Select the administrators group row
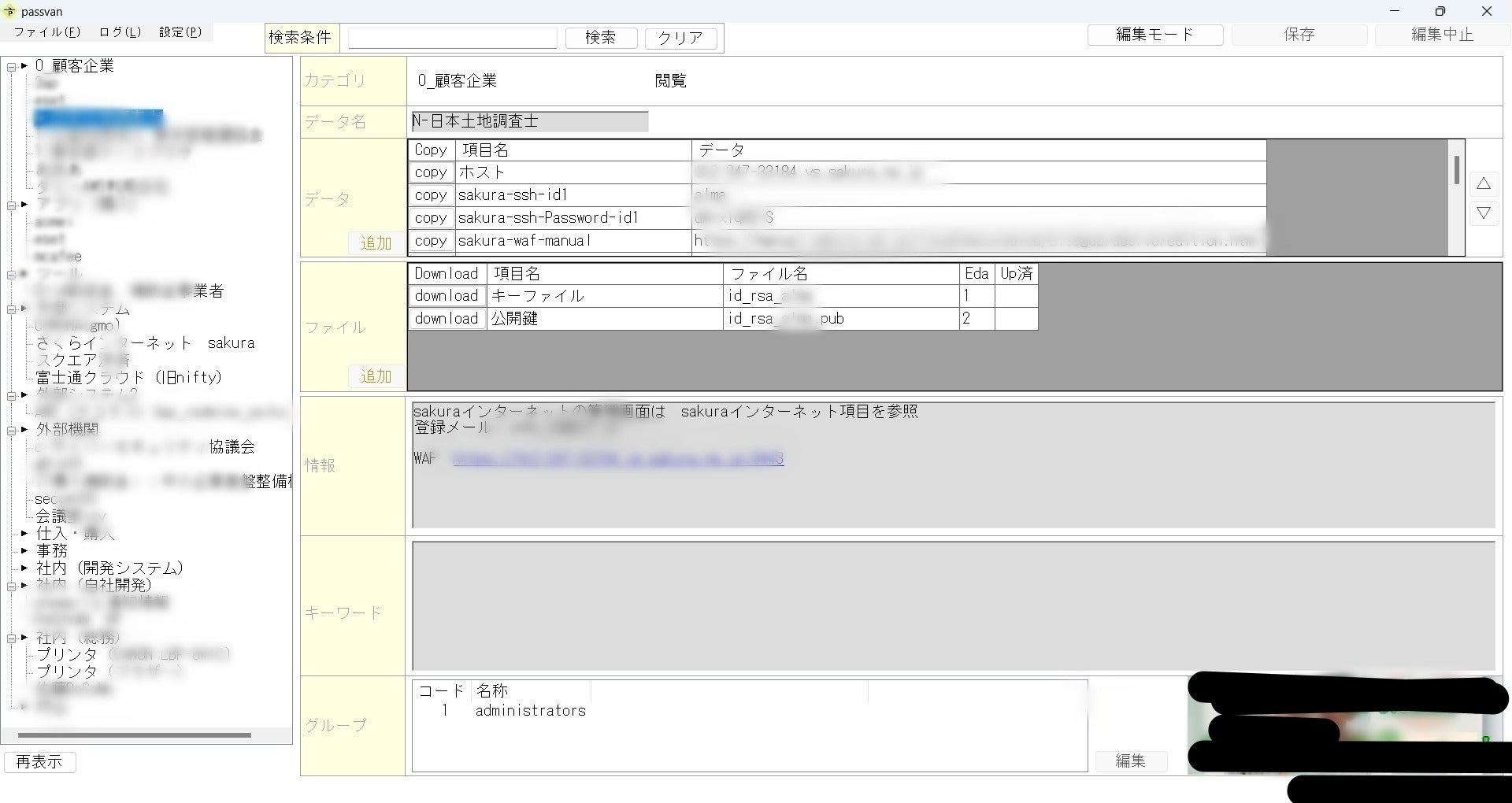The height and width of the screenshot is (803, 1512). point(530,711)
